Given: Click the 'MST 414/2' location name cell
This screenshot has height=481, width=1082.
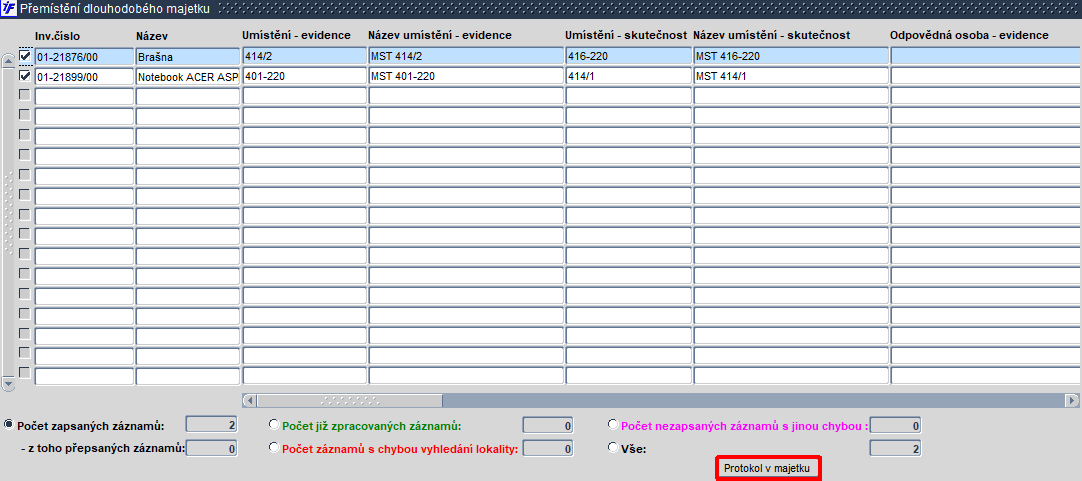Looking at the screenshot, I should [466, 56].
